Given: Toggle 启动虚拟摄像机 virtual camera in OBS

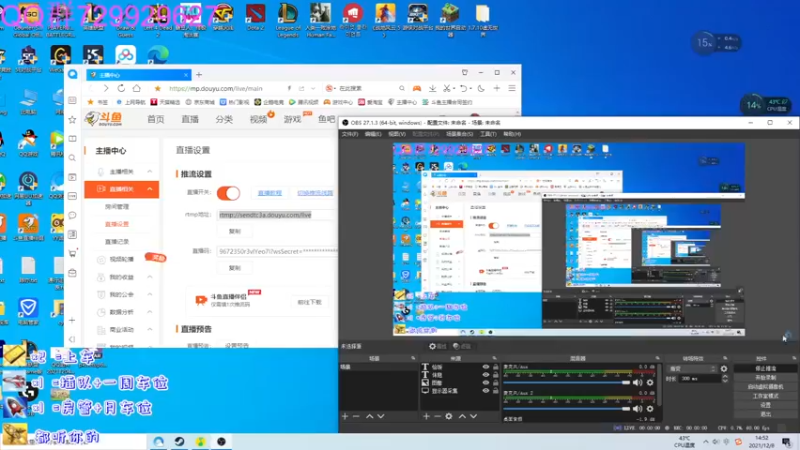Looking at the screenshot, I should [x=765, y=387].
